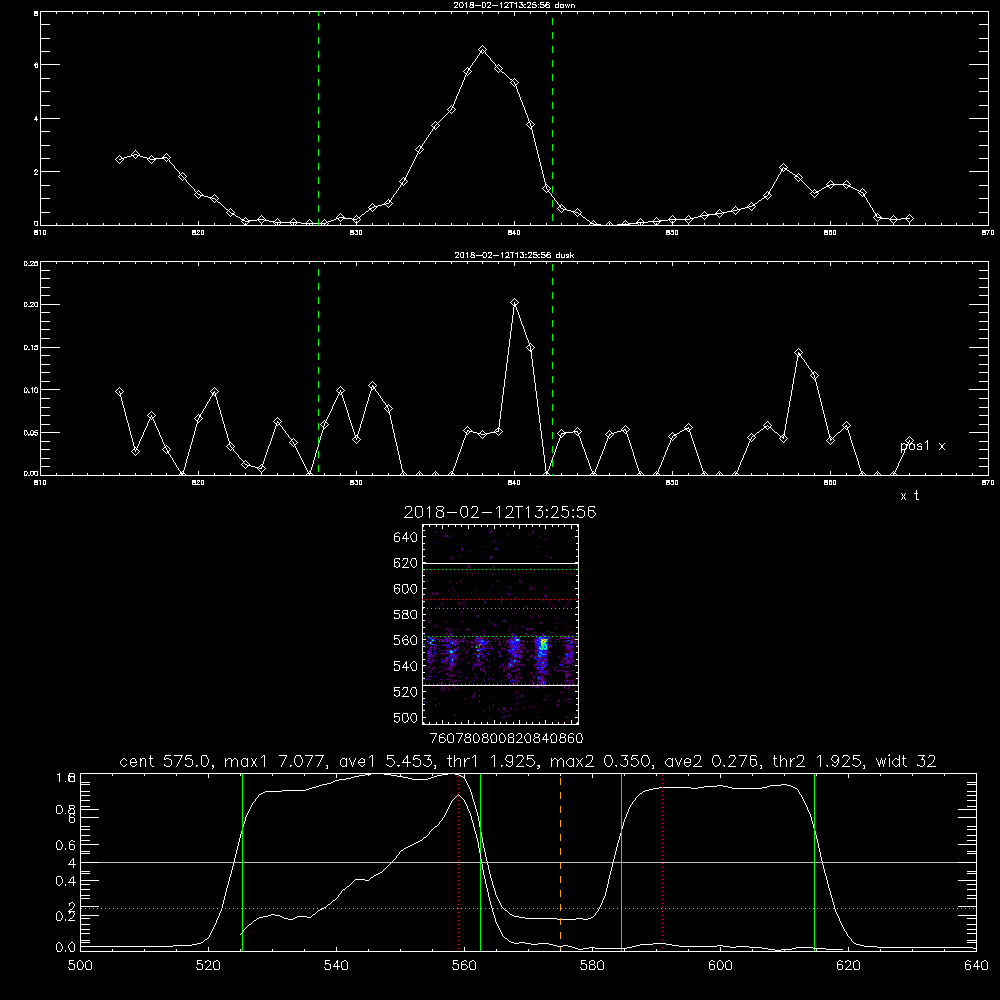Click the brightest hotspot in the heatmap image
This screenshot has height=1000, width=1000.
point(543,644)
